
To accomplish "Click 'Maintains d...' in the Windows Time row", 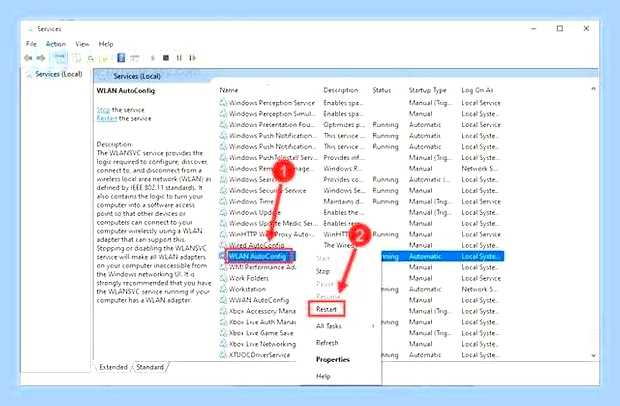I will (344, 202).
